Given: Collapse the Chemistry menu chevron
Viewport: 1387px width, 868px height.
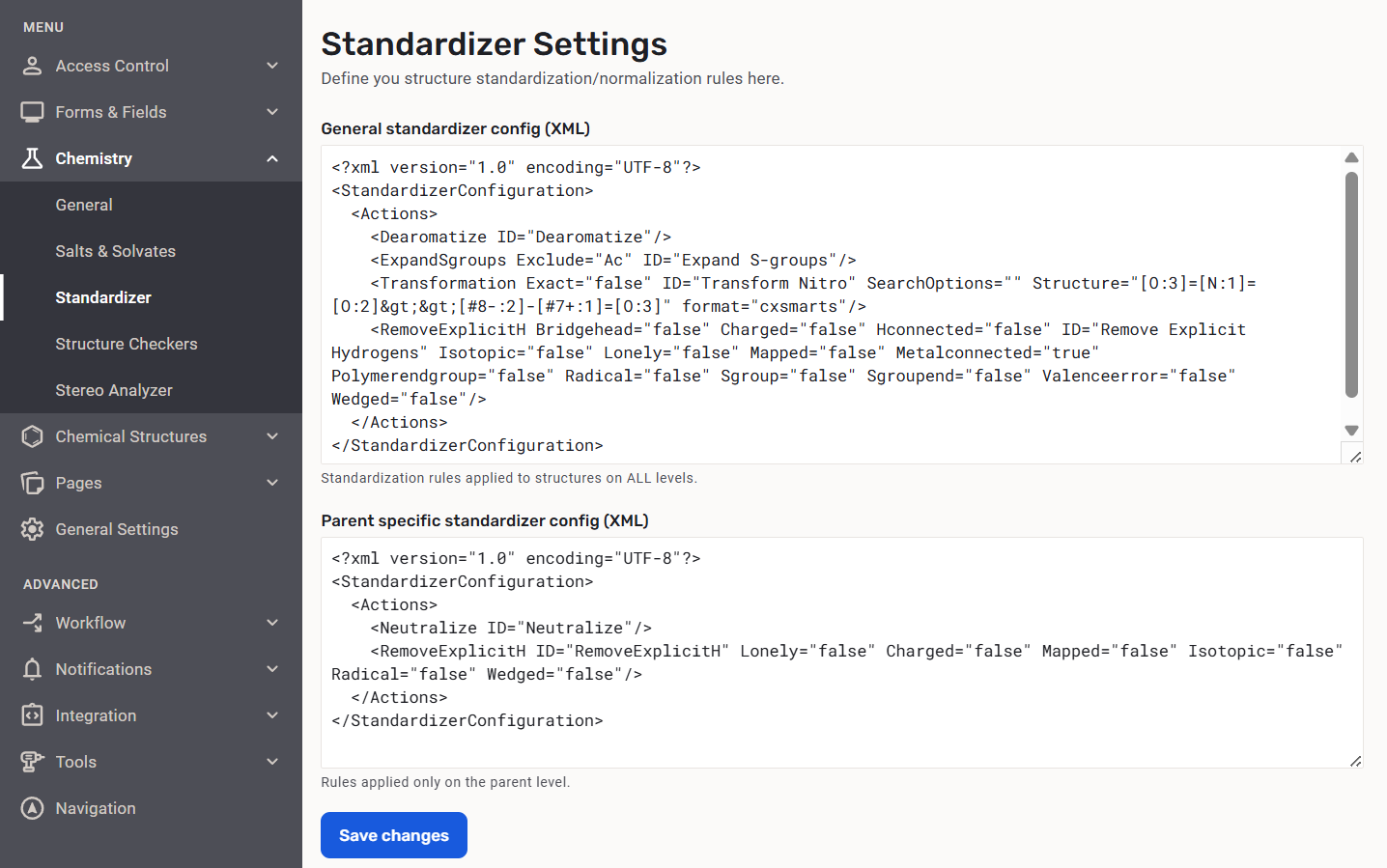Looking at the screenshot, I should tap(272, 158).
